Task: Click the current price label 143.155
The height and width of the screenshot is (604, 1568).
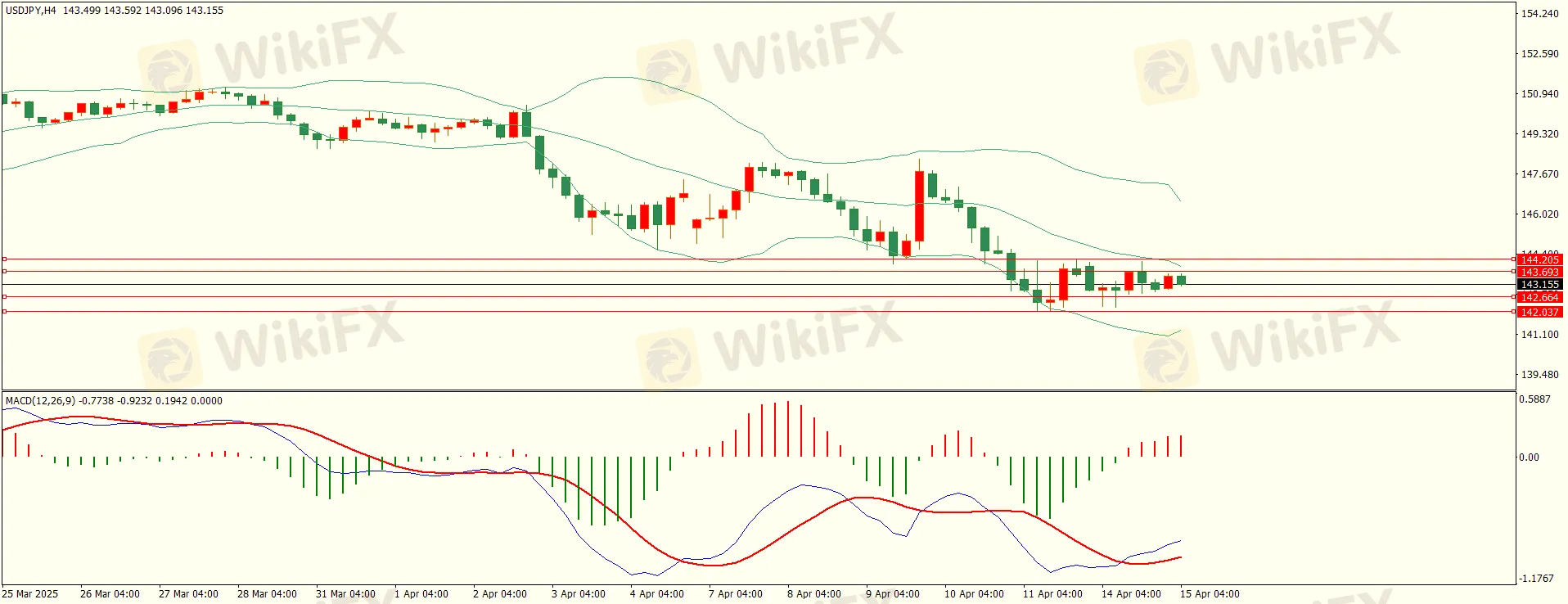Action: pos(1539,285)
